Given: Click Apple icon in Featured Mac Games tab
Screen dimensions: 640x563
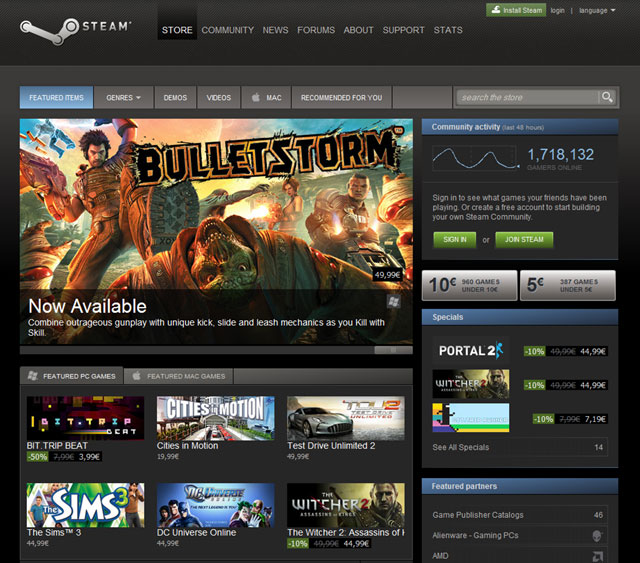Looking at the screenshot, I should [x=137, y=376].
